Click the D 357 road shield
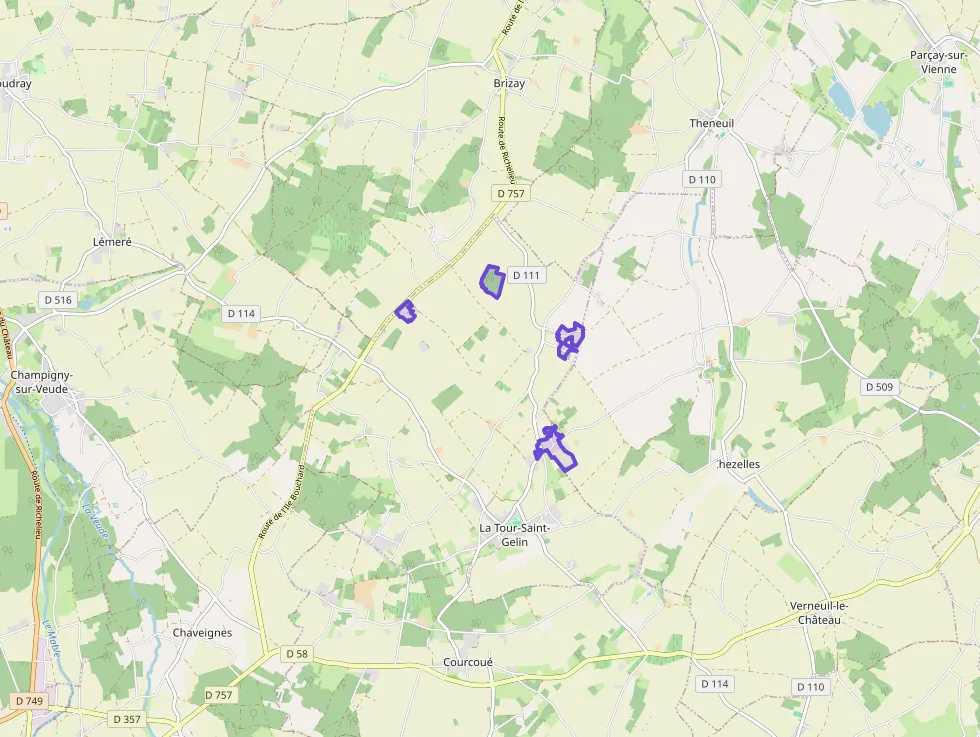The width and height of the screenshot is (980, 737). coord(127,719)
